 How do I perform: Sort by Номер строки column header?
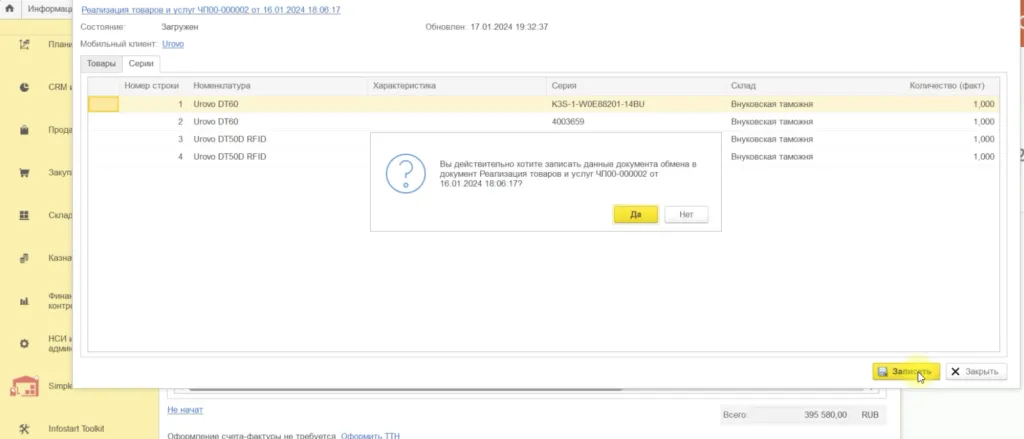152,86
